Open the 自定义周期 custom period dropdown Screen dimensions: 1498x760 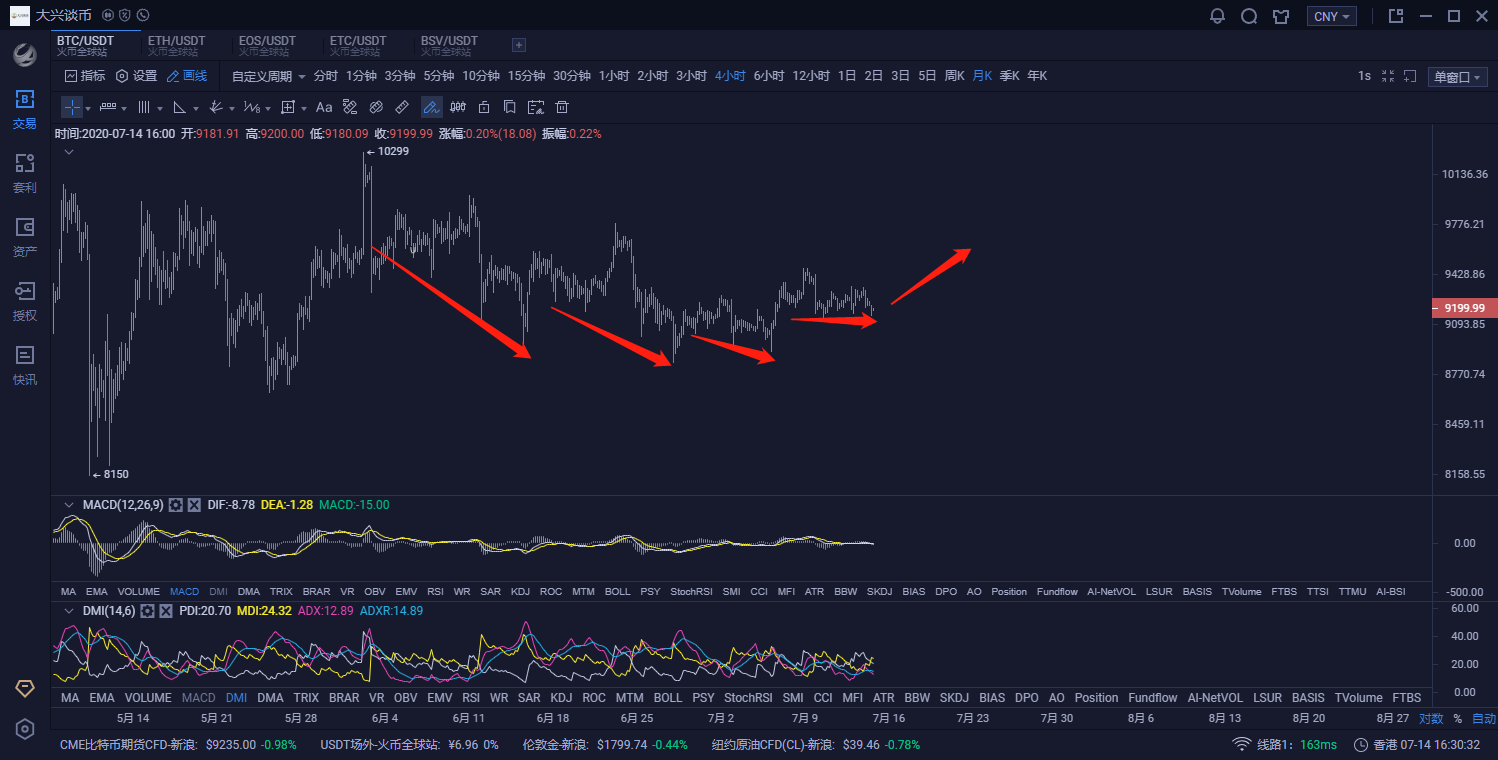268,76
